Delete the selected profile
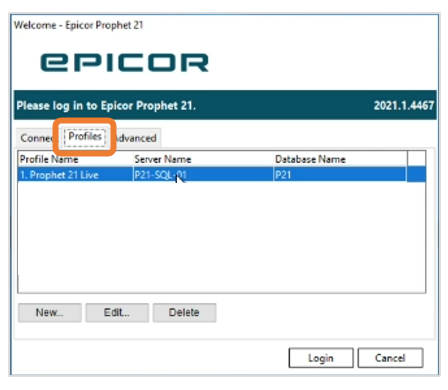 [x=184, y=313]
